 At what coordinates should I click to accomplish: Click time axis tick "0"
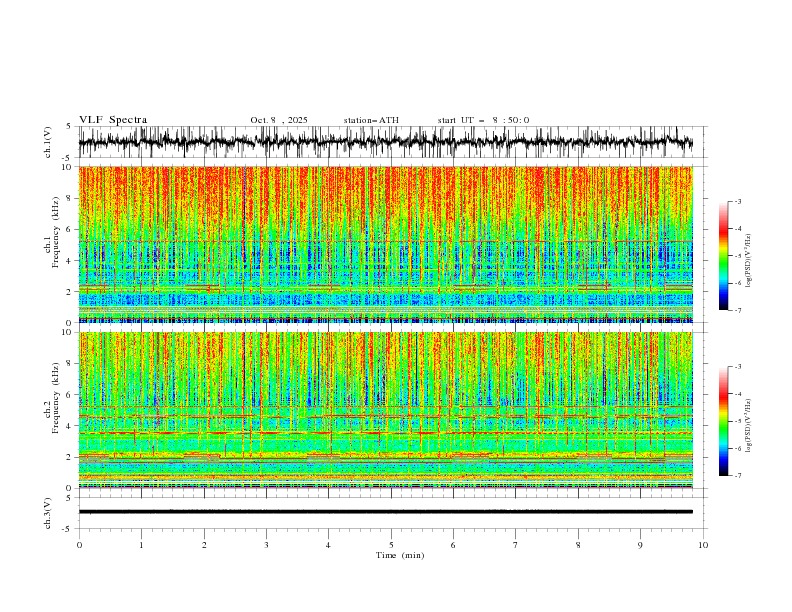(x=79, y=545)
